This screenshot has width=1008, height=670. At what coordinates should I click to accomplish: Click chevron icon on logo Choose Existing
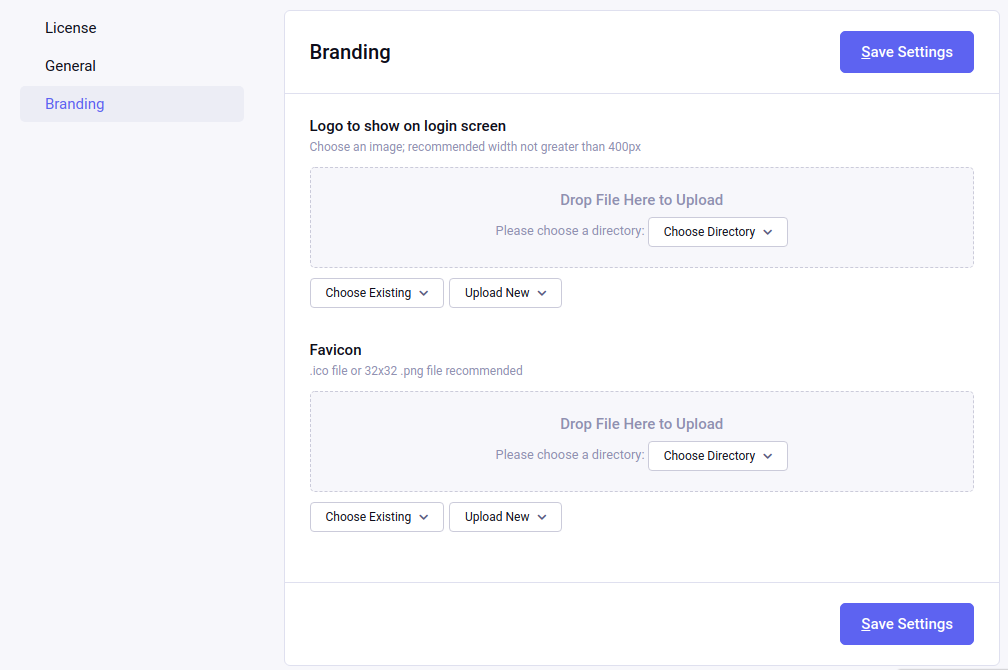point(424,293)
